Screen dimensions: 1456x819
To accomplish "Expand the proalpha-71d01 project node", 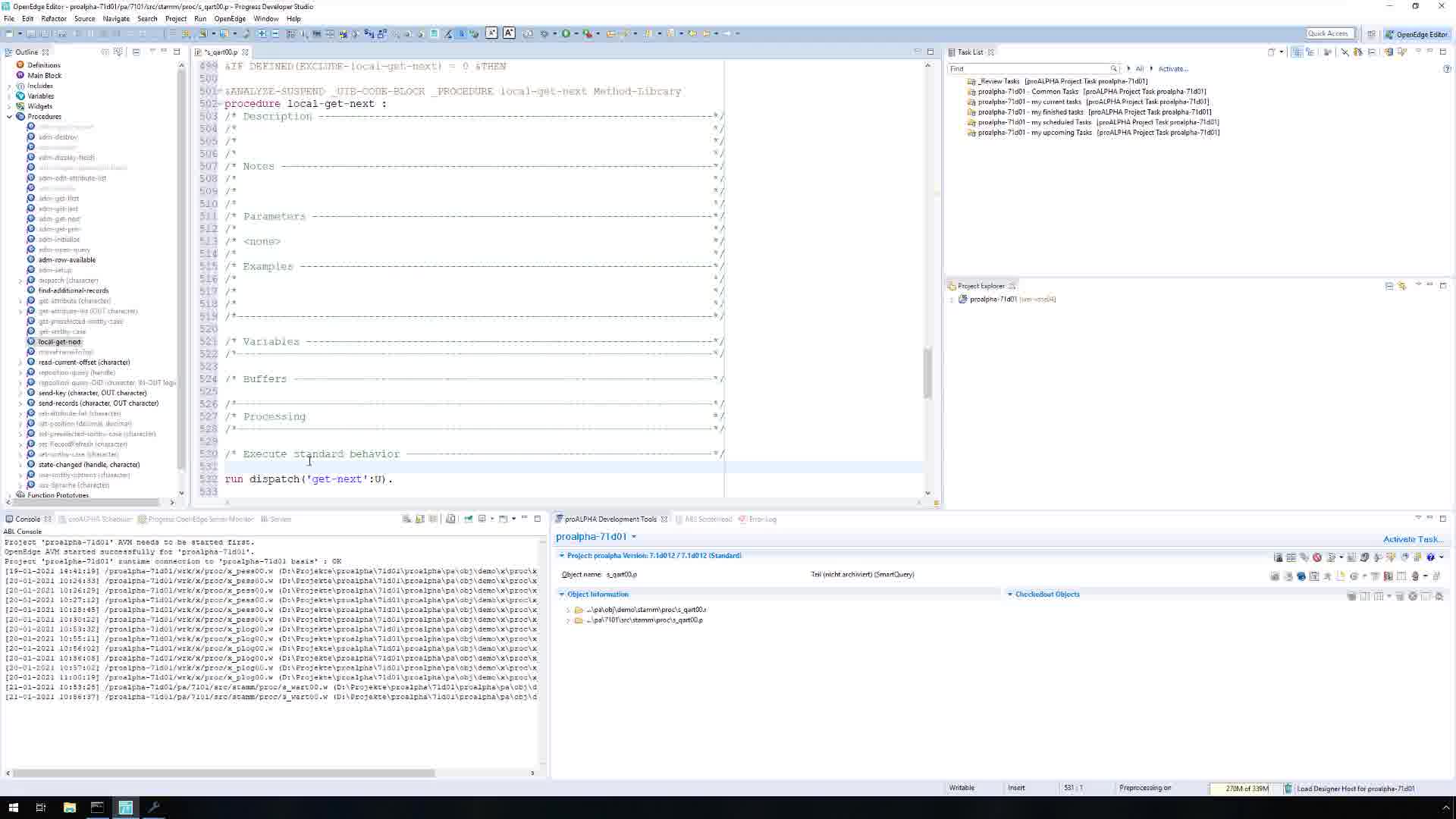I will click(952, 300).
